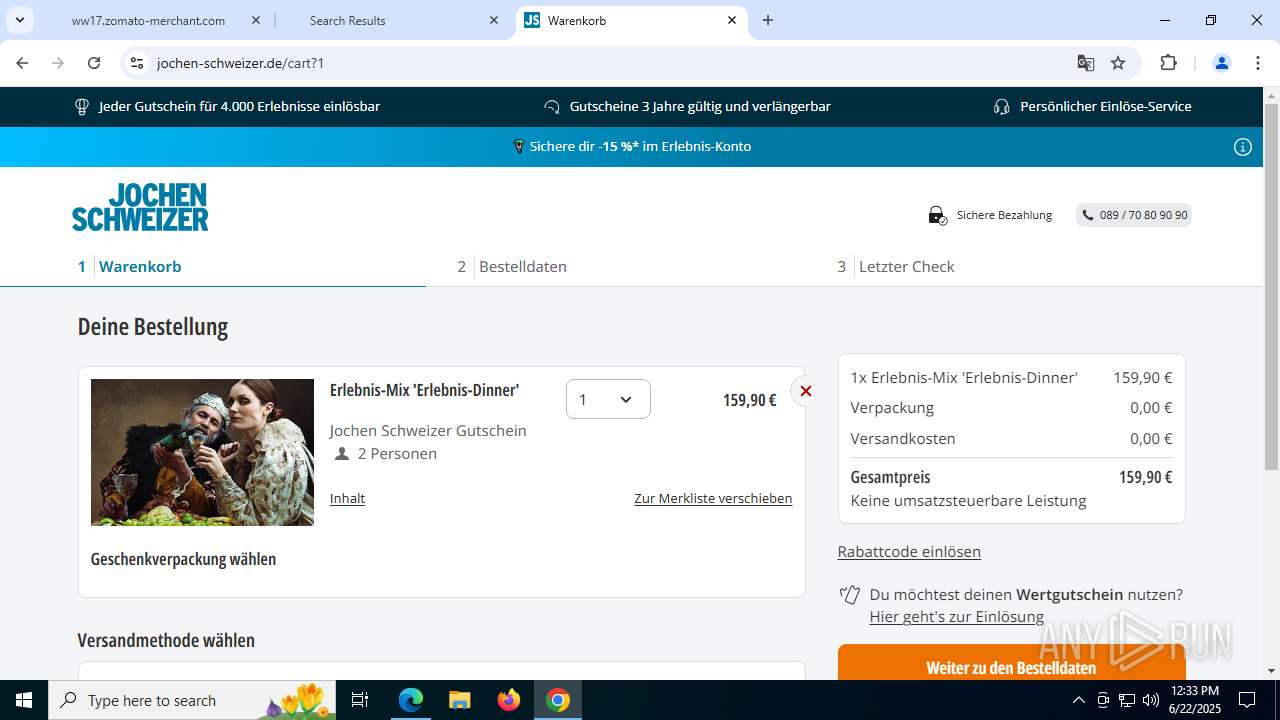Reload the current page
Viewport: 1280px width, 720px height.
(x=94, y=63)
